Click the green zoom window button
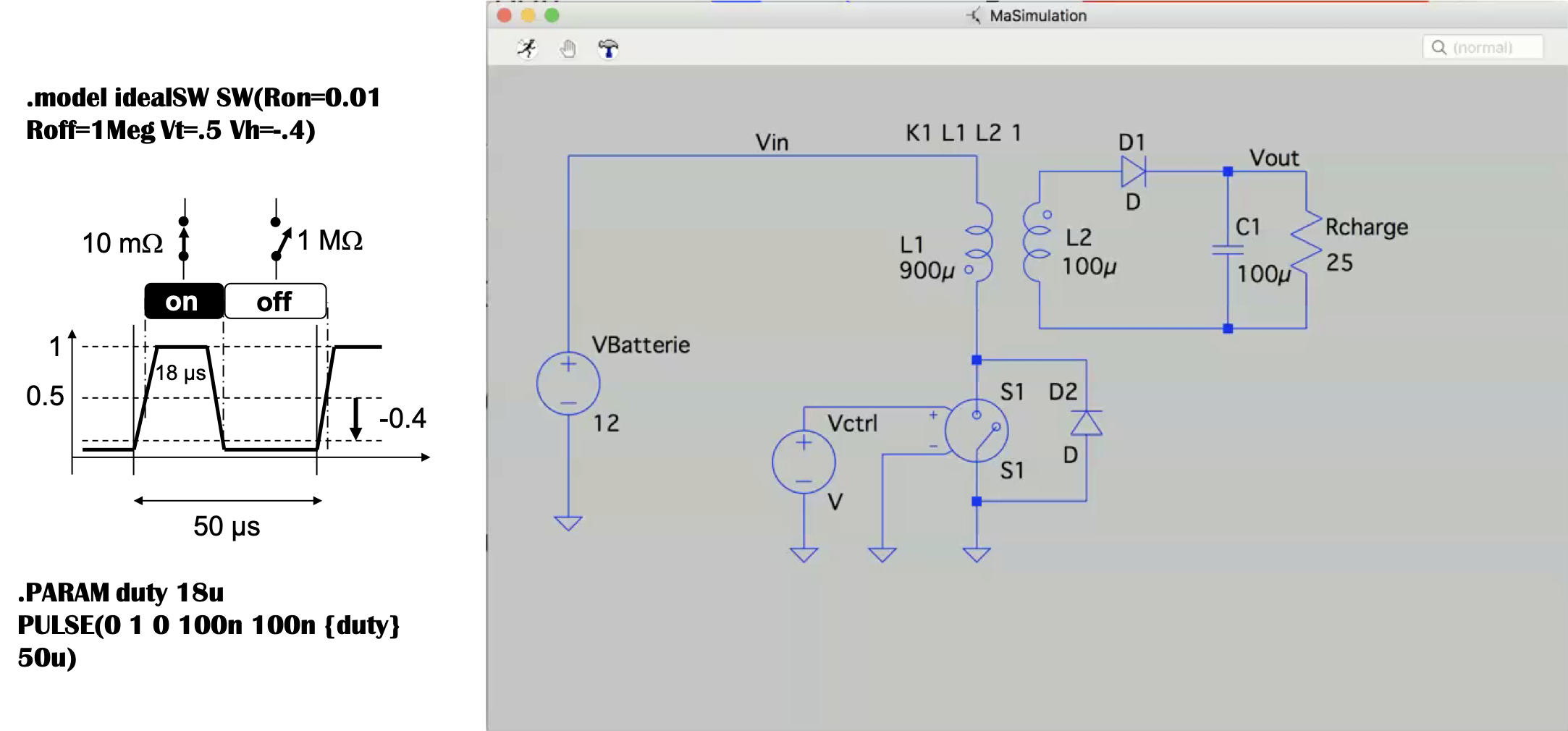Viewport: 1568px width, 731px height. (x=552, y=15)
